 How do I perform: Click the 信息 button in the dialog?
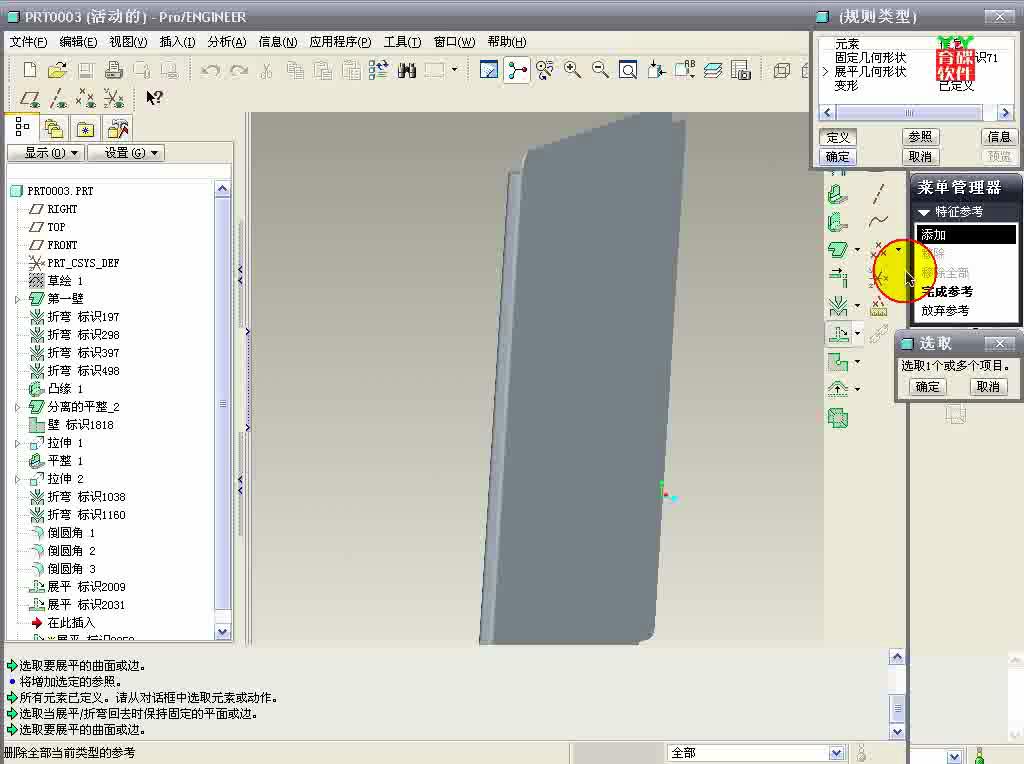coord(999,136)
